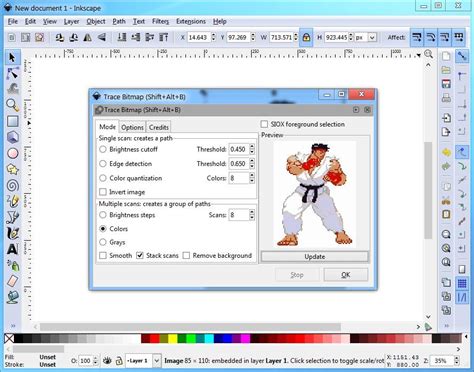474x372 pixels.
Task: Select the Ellipse circle tool
Action: [12, 153]
